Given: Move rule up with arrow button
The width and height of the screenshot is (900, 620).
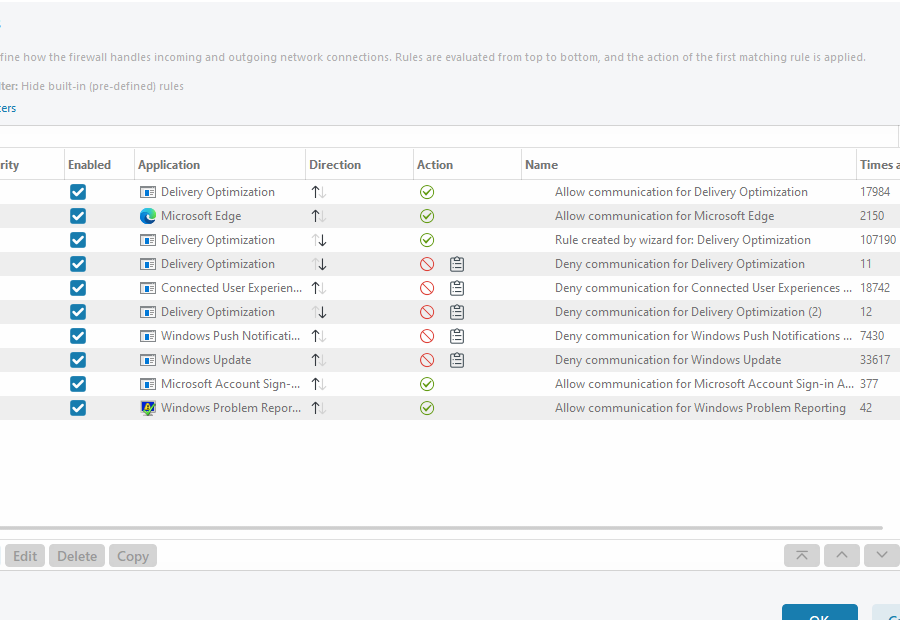Looking at the screenshot, I should pyautogui.click(x=841, y=555).
